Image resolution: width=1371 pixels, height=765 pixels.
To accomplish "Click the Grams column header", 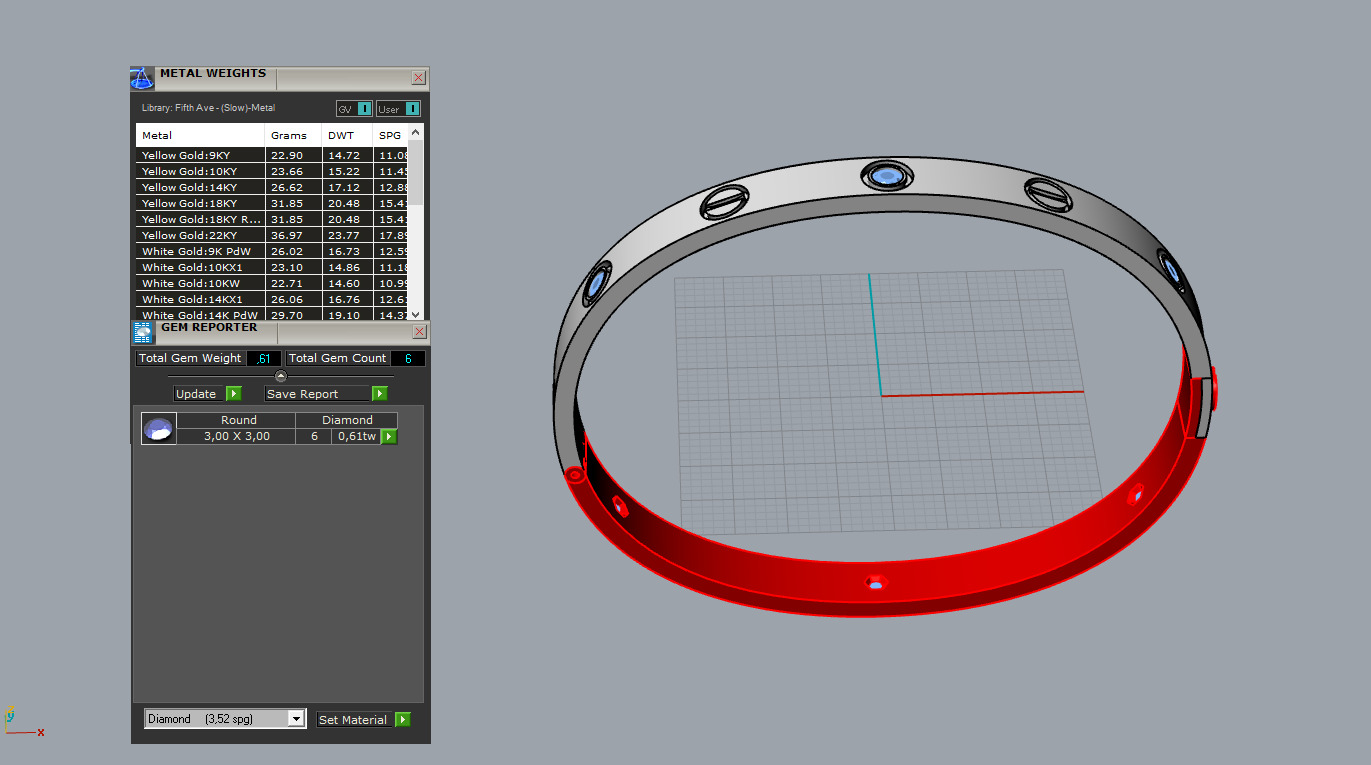I will (x=293, y=135).
